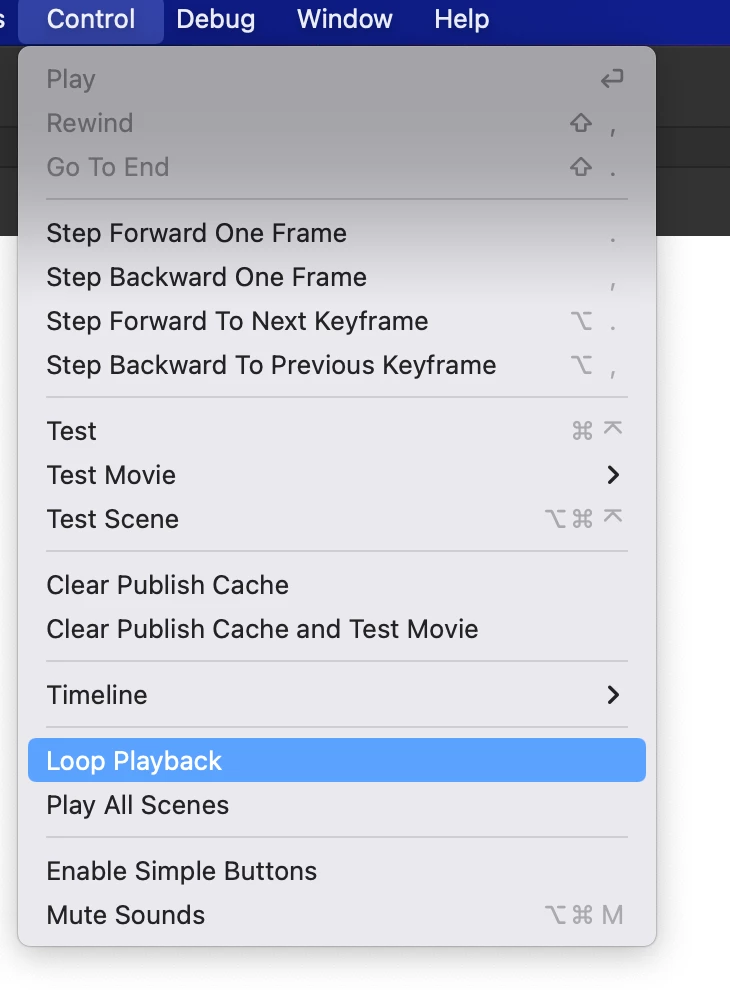Click the Timeline submenu chevron
Viewport: 730px width, 990px height.
[x=613, y=695]
